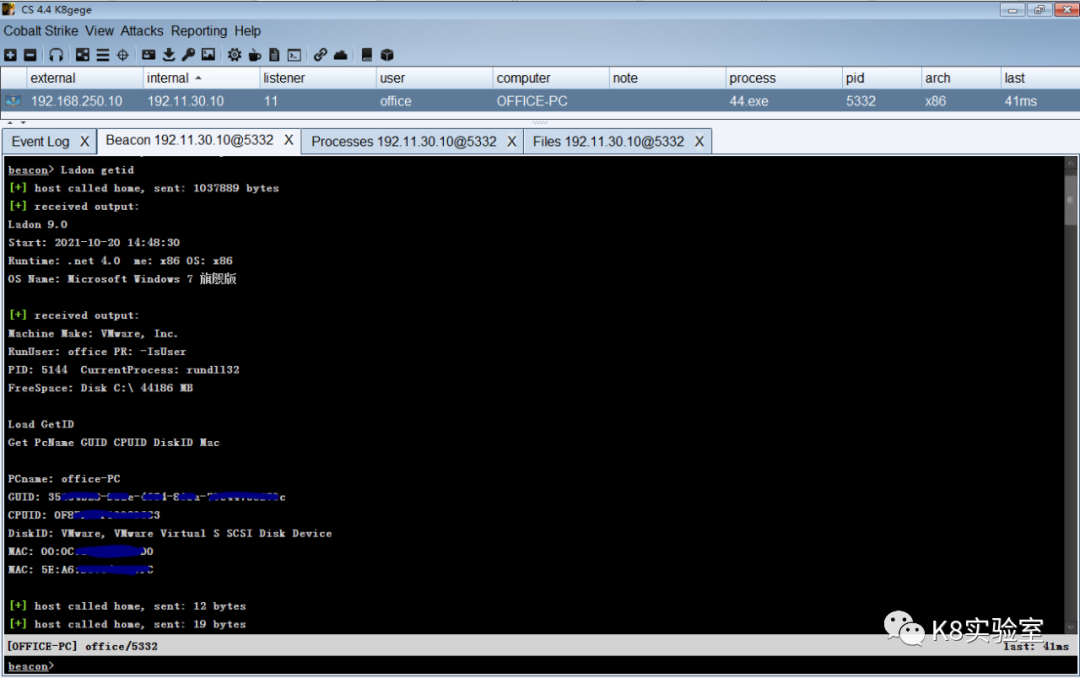Screen dimensions: 1080x678
Task: Open the Reporting menu
Action: 199,31
